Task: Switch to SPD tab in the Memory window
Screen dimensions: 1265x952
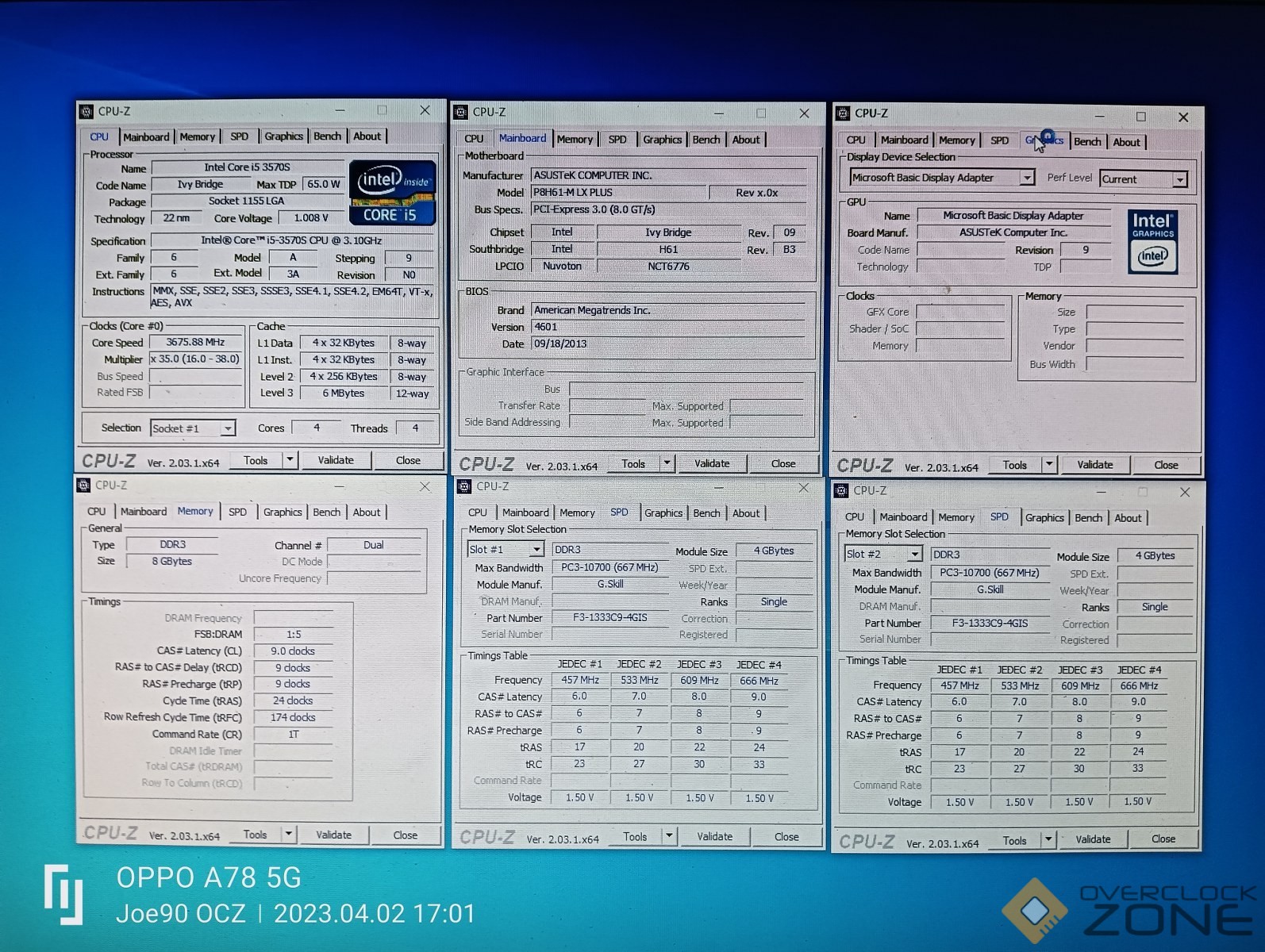Action: point(238,512)
